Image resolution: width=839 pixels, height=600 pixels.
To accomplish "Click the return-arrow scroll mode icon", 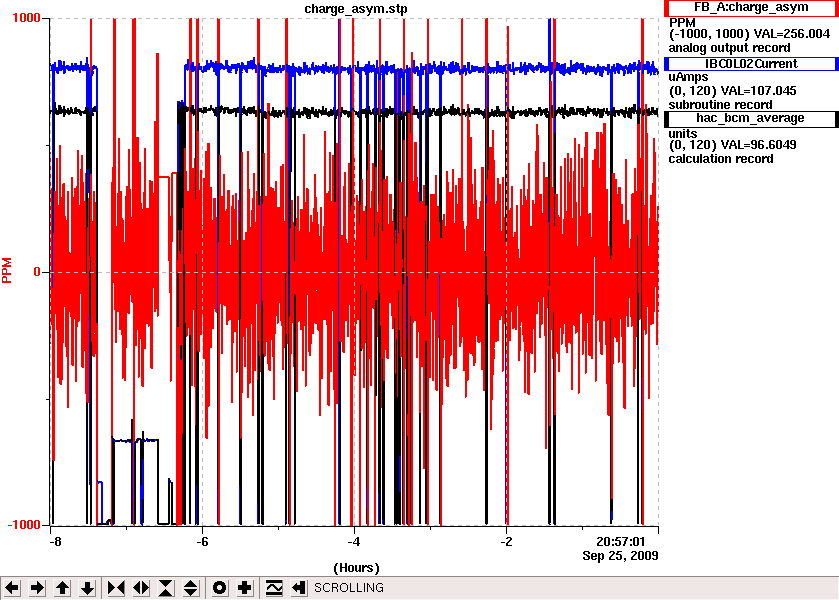I will [299, 588].
